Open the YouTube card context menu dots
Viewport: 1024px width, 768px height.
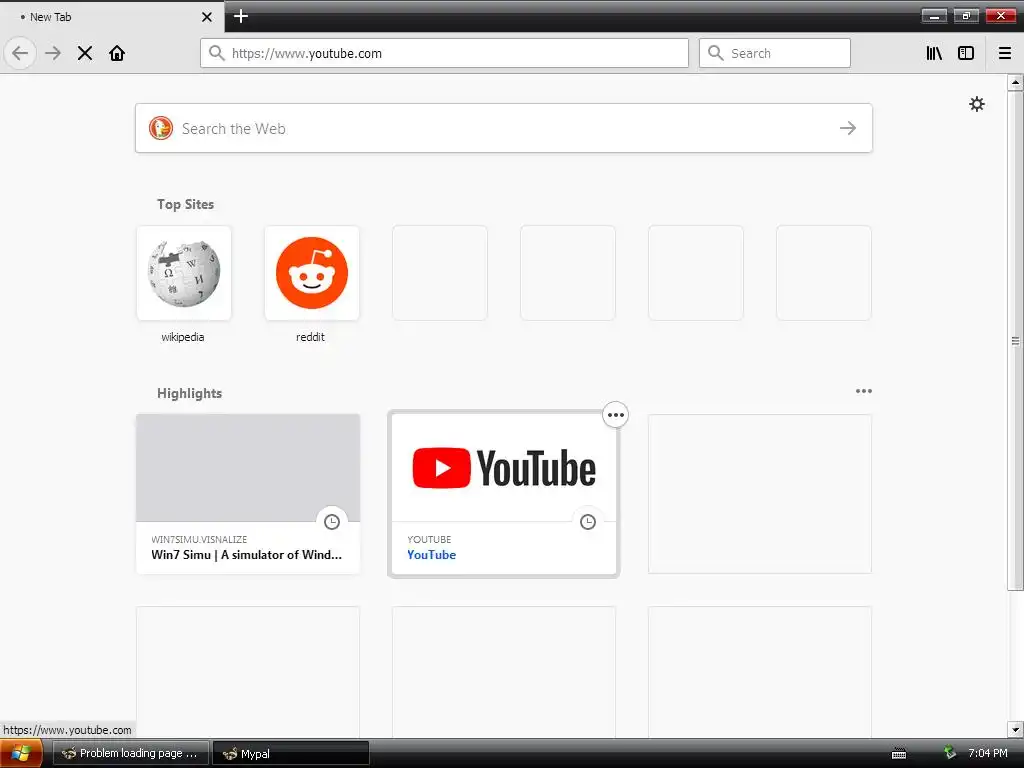615,415
